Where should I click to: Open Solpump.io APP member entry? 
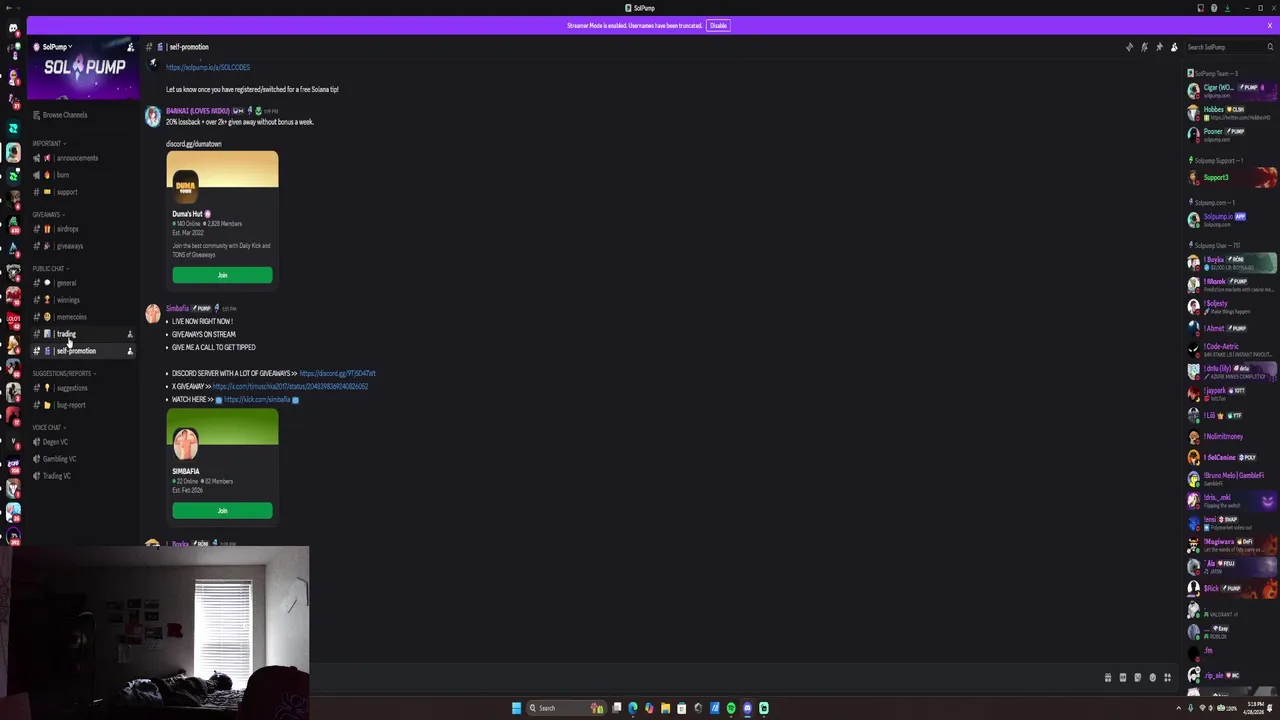point(1232,220)
